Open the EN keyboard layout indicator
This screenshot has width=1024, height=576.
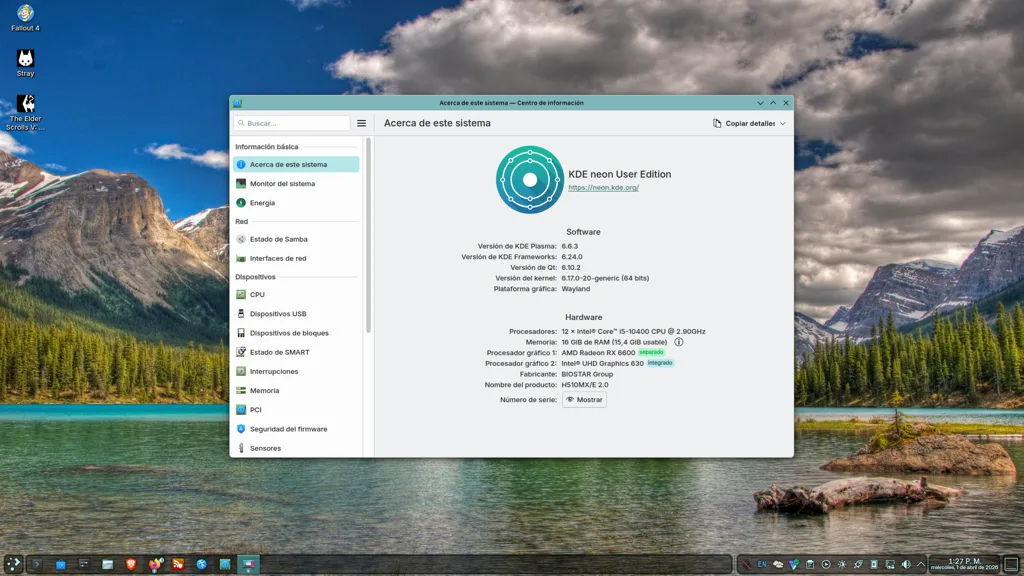[762, 564]
